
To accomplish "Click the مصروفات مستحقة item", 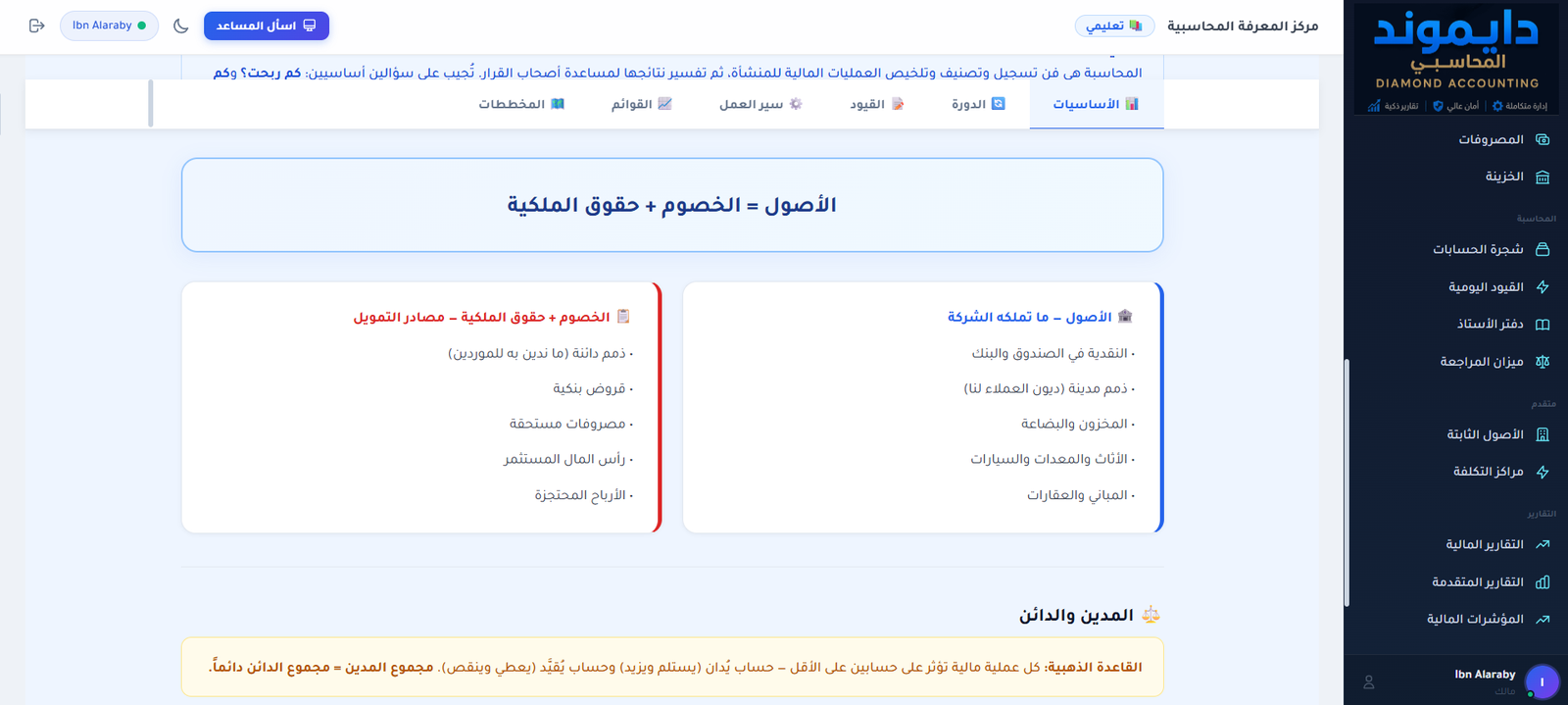I will [x=570, y=424].
